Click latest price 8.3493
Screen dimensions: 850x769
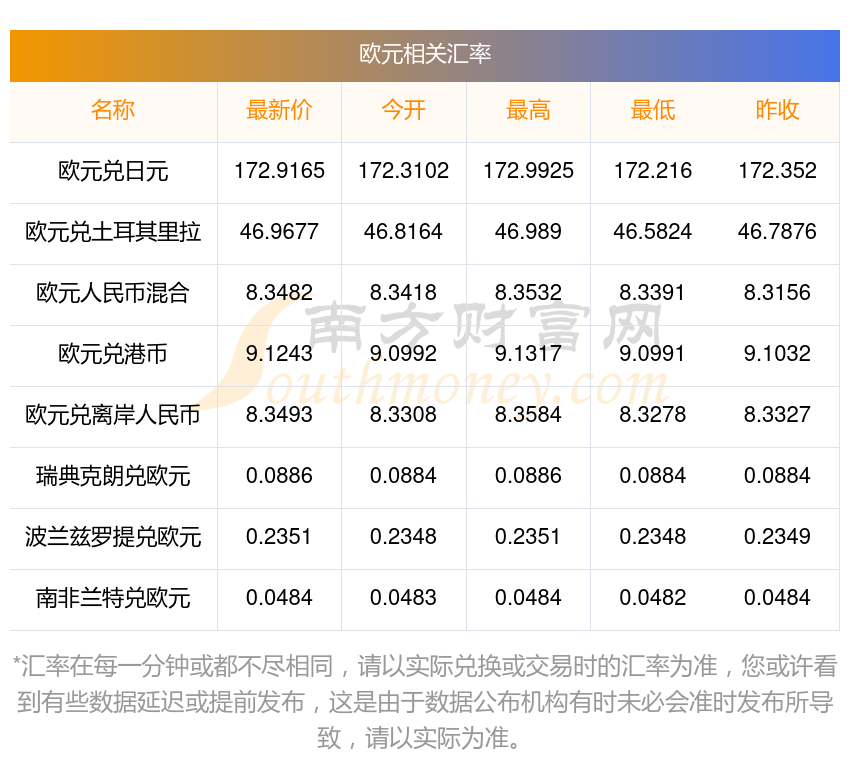click(279, 415)
